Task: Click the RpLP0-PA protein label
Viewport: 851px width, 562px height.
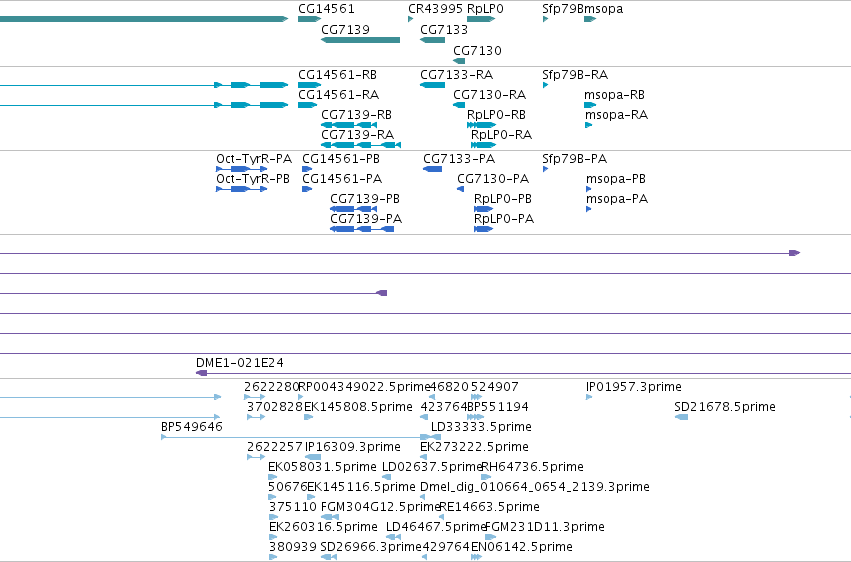Action: pos(504,219)
